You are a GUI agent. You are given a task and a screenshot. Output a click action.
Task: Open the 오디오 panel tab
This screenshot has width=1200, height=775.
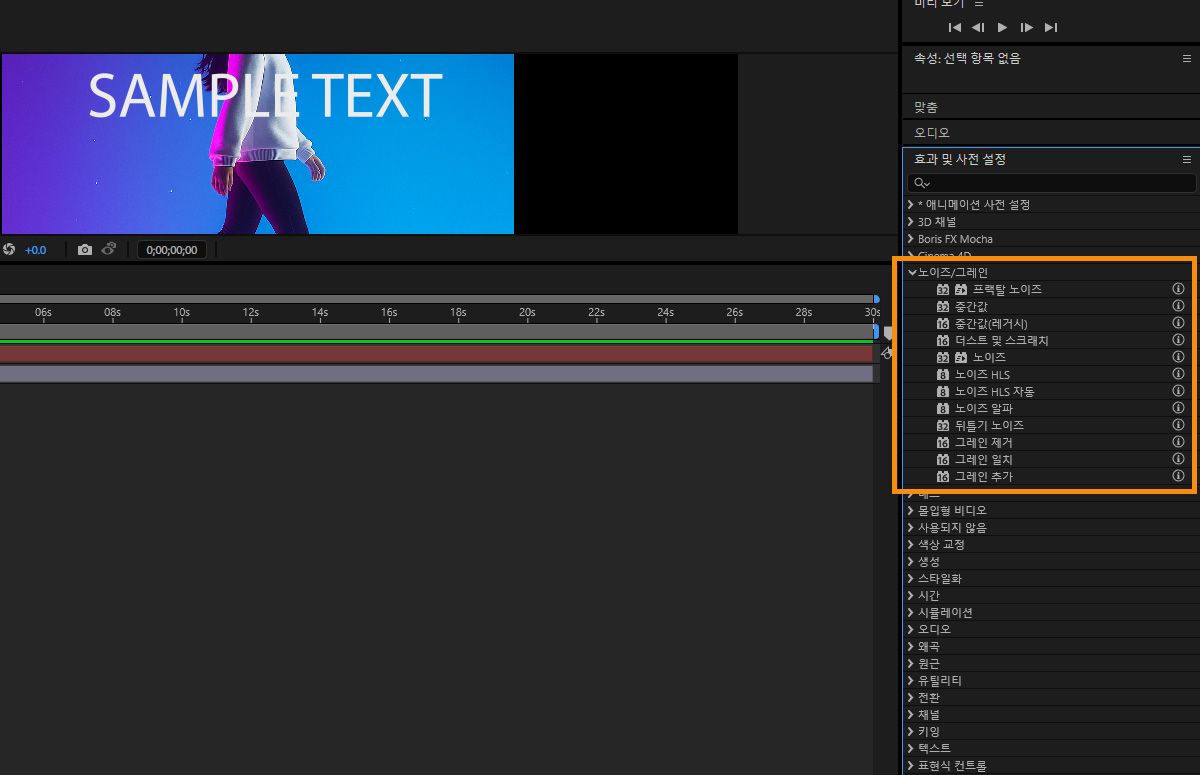click(x=932, y=133)
